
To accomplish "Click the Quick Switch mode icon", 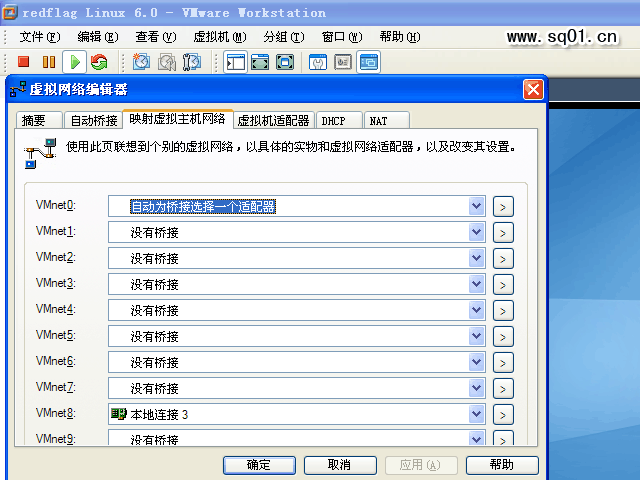I will 260,62.
